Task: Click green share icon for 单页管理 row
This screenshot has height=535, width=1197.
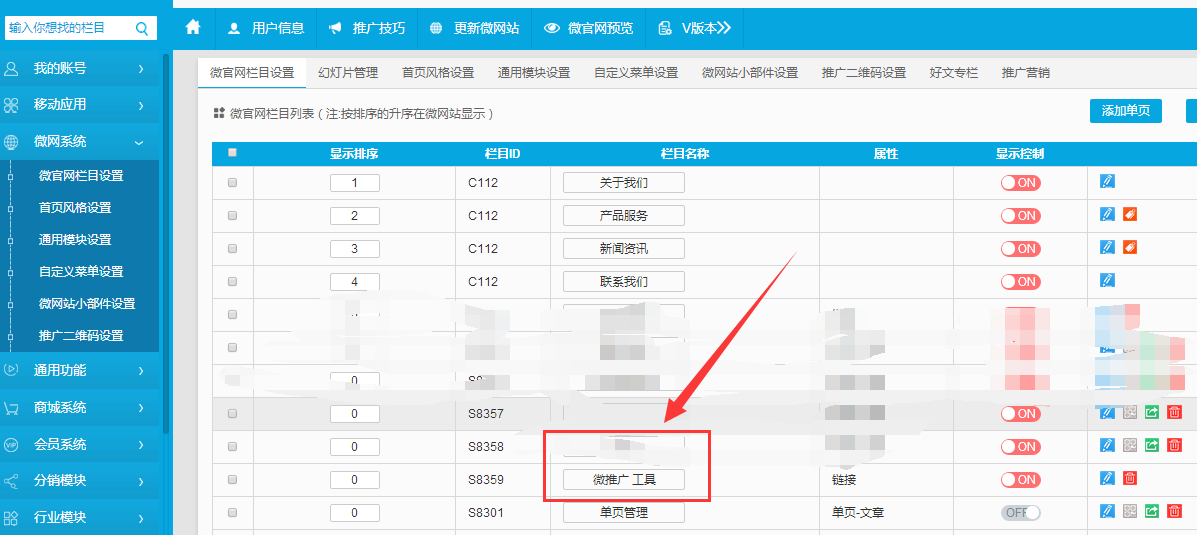Action: pyautogui.click(x=1152, y=512)
